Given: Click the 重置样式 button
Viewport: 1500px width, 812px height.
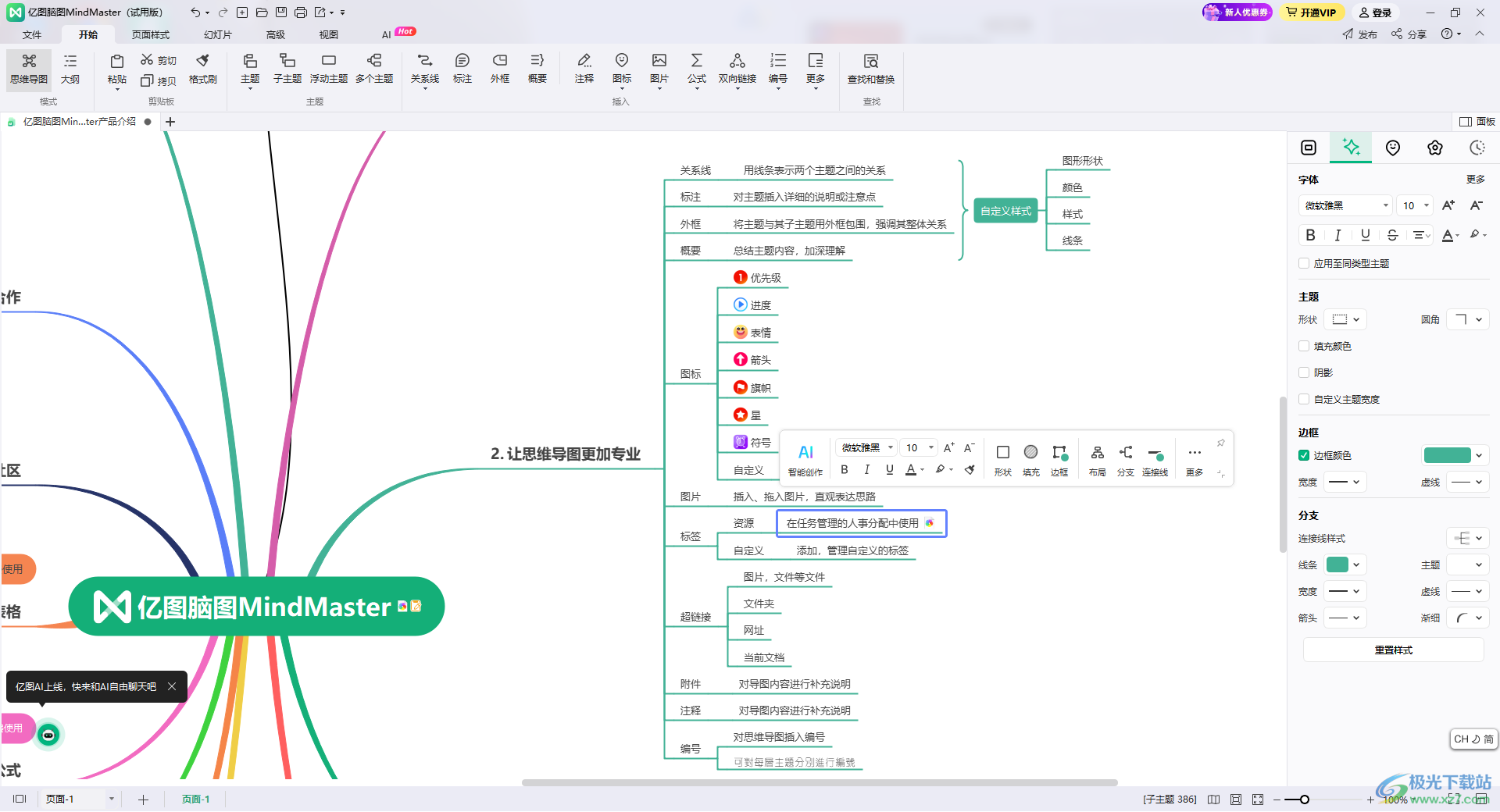Looking at the screenshot, I should [1394, 650].
